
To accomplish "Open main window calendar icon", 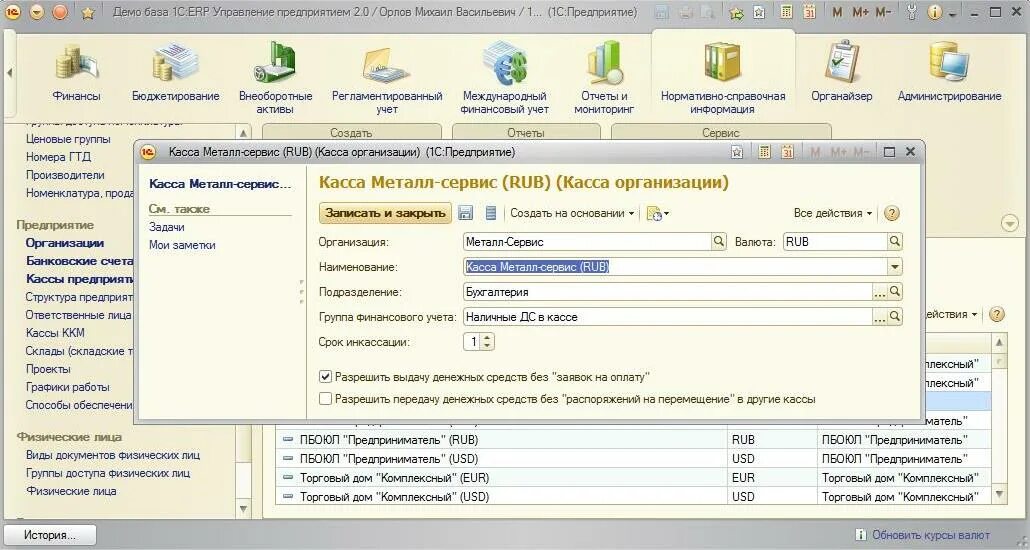I will click(x=809, y=12).
